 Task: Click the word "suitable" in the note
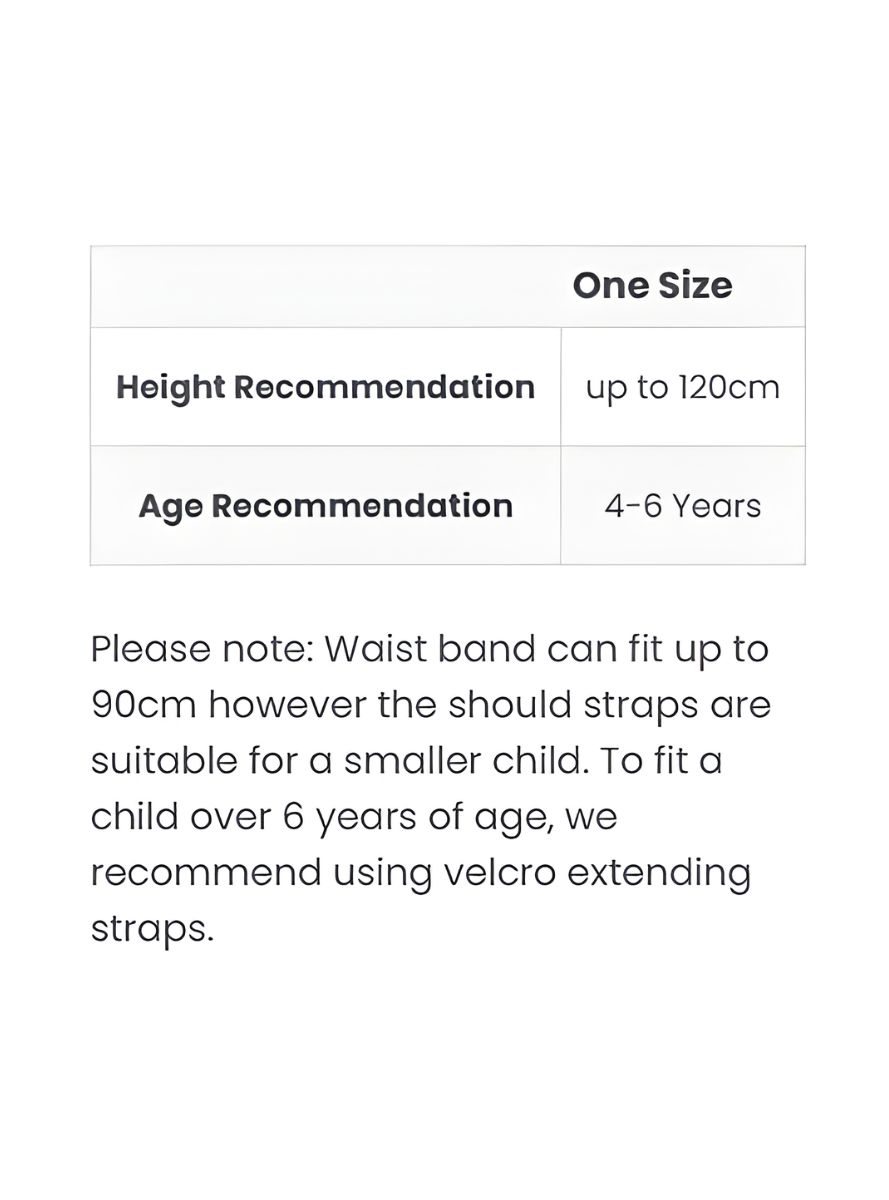pyautogui.click(x=156, y=761)
